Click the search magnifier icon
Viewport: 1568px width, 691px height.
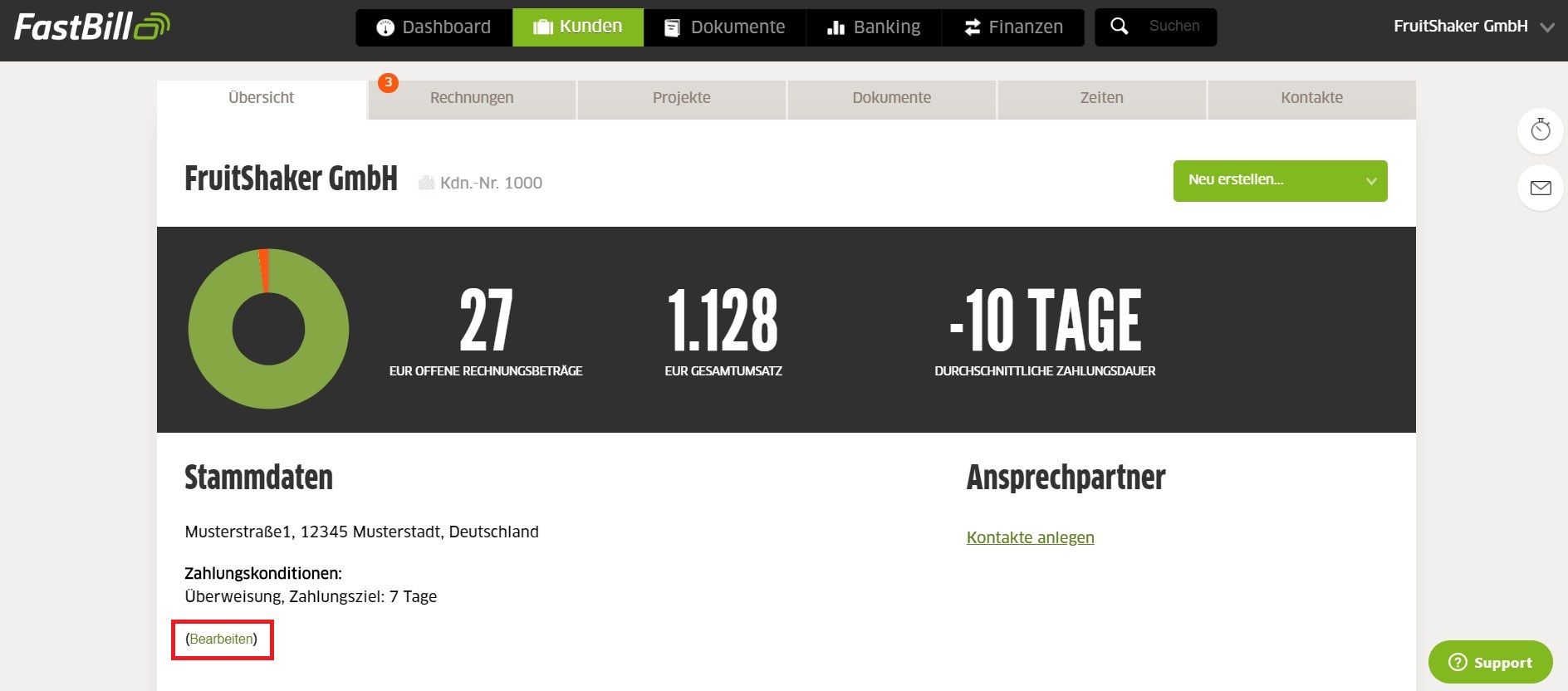click(1120, 27)
